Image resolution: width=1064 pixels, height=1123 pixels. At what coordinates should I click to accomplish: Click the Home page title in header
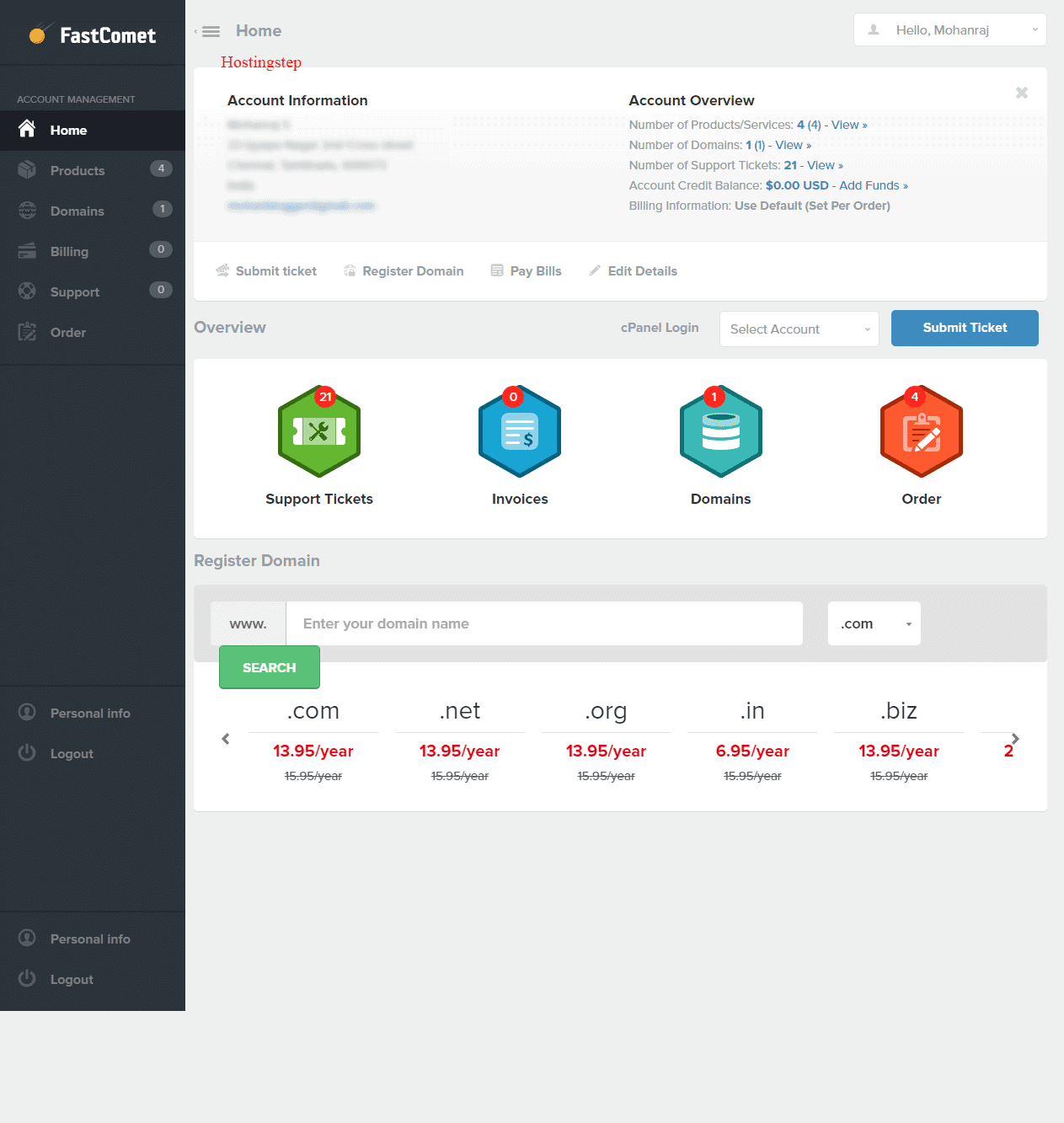[259, 31]
